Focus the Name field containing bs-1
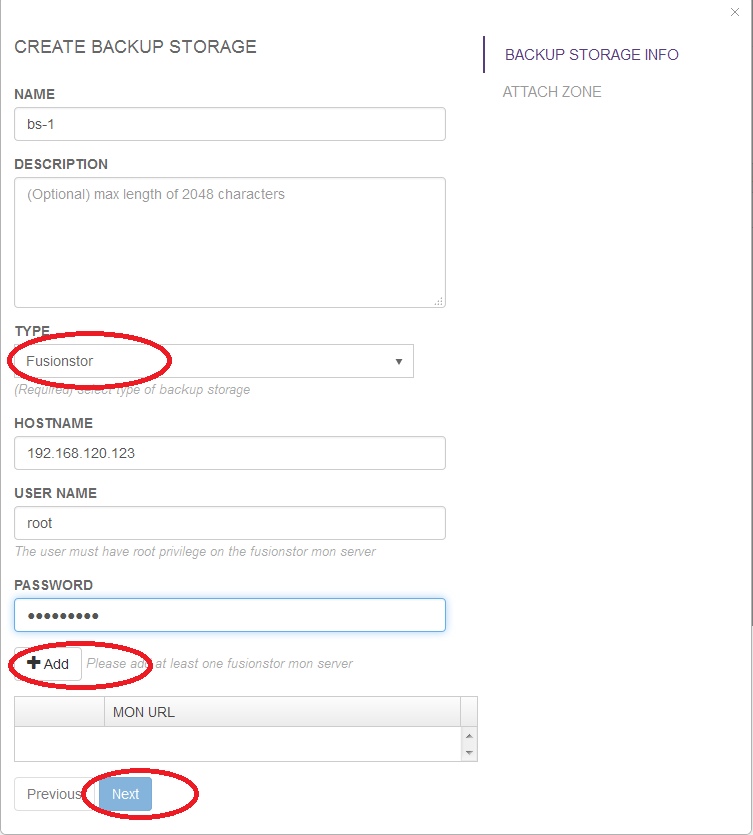 (230, 124)
